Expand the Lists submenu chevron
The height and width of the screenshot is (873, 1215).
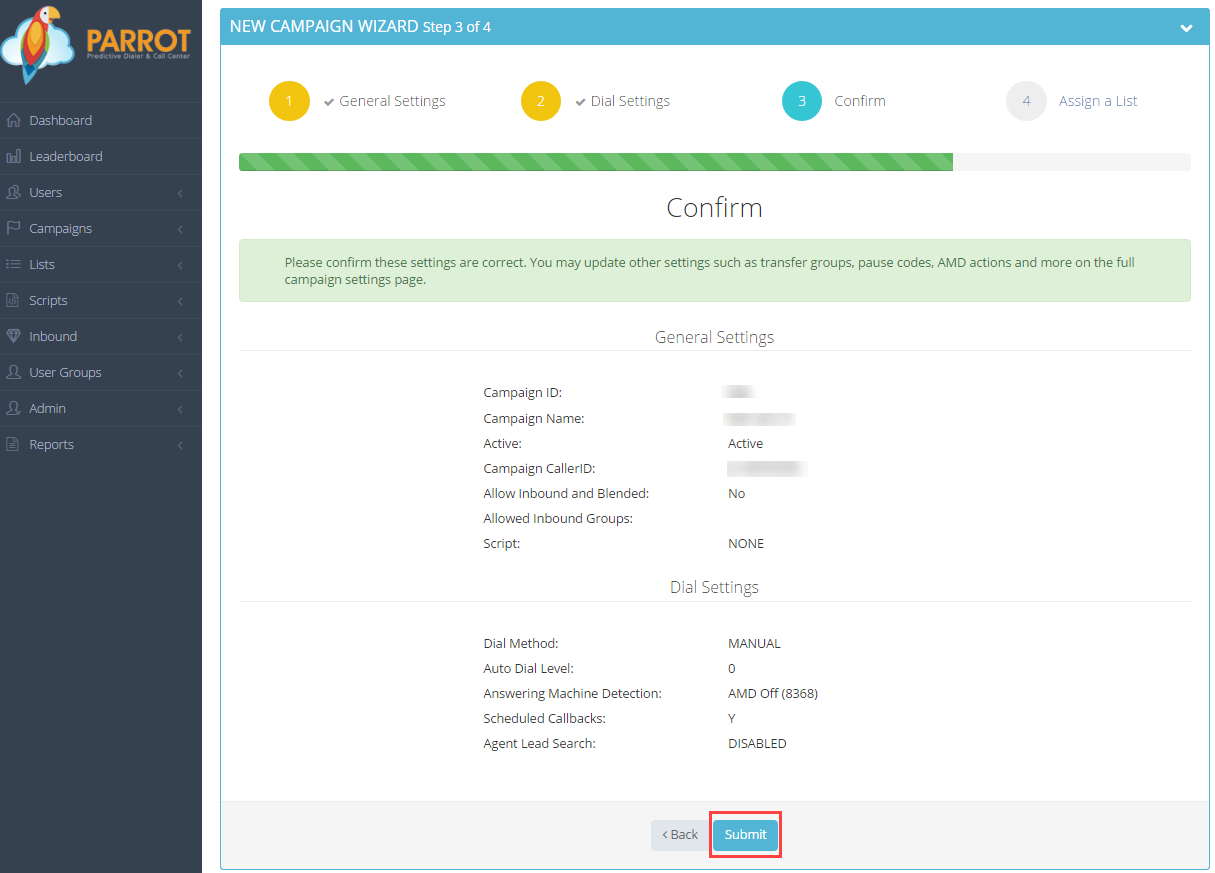(x=180, y=265)
